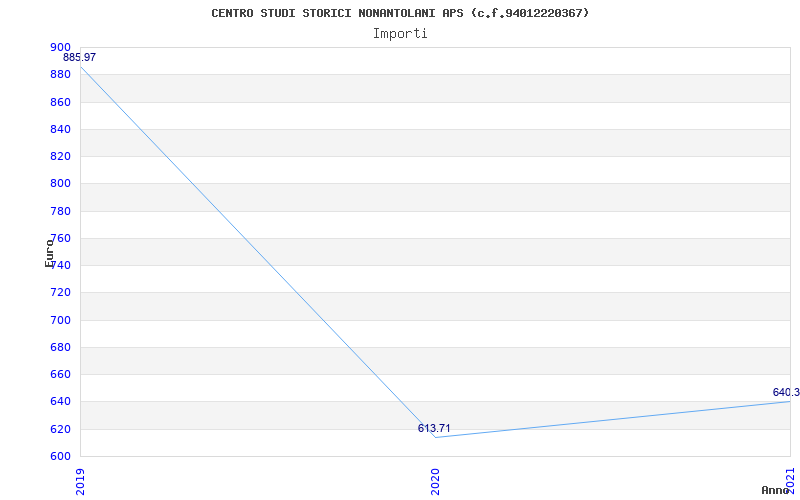Select the 885.97 data label
Image resolution: width=800 pixels, height=500 pixels.
coord(80,58)
